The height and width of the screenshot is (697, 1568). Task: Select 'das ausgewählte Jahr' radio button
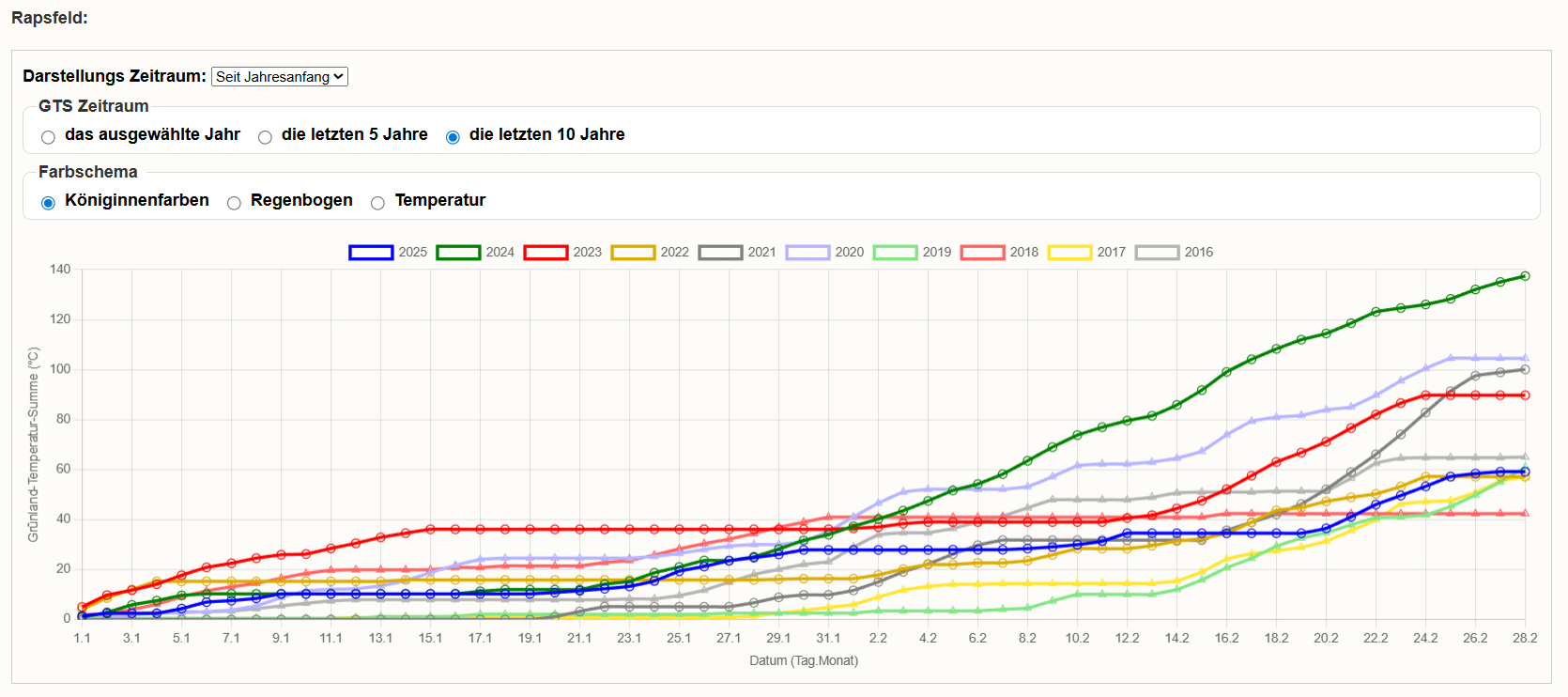coord(49,137)
